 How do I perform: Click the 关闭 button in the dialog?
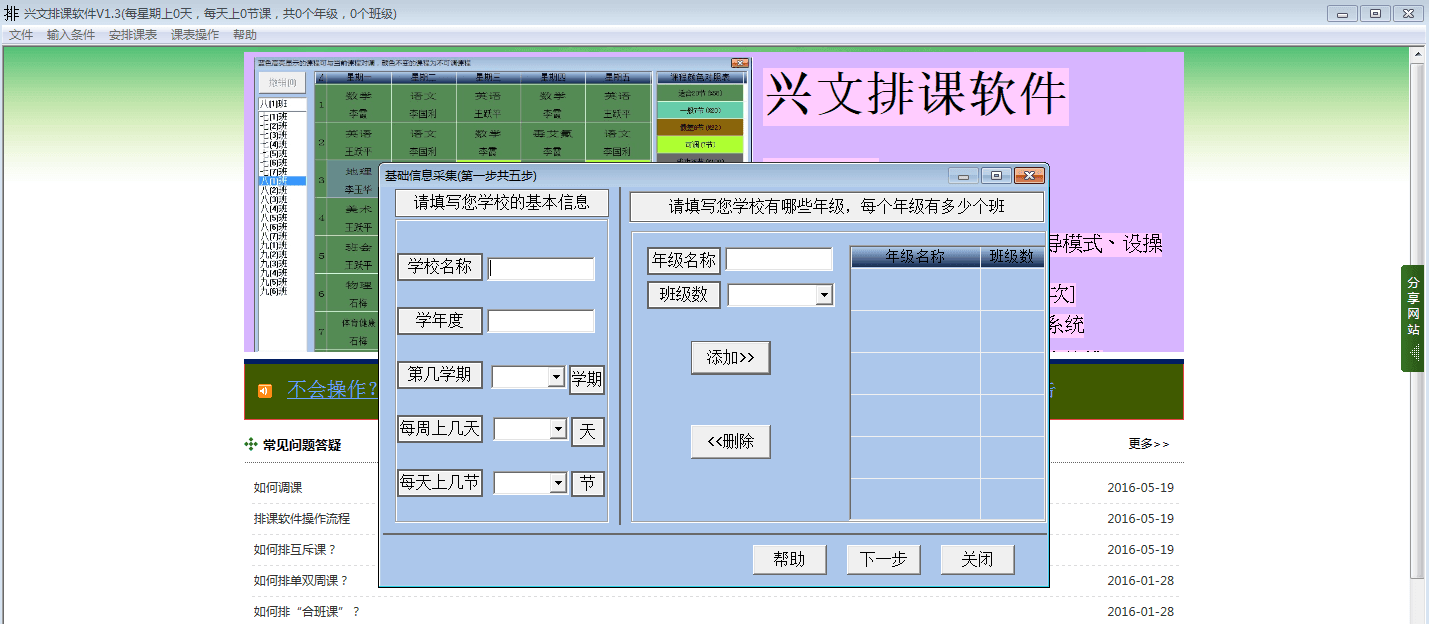(978, 560)
